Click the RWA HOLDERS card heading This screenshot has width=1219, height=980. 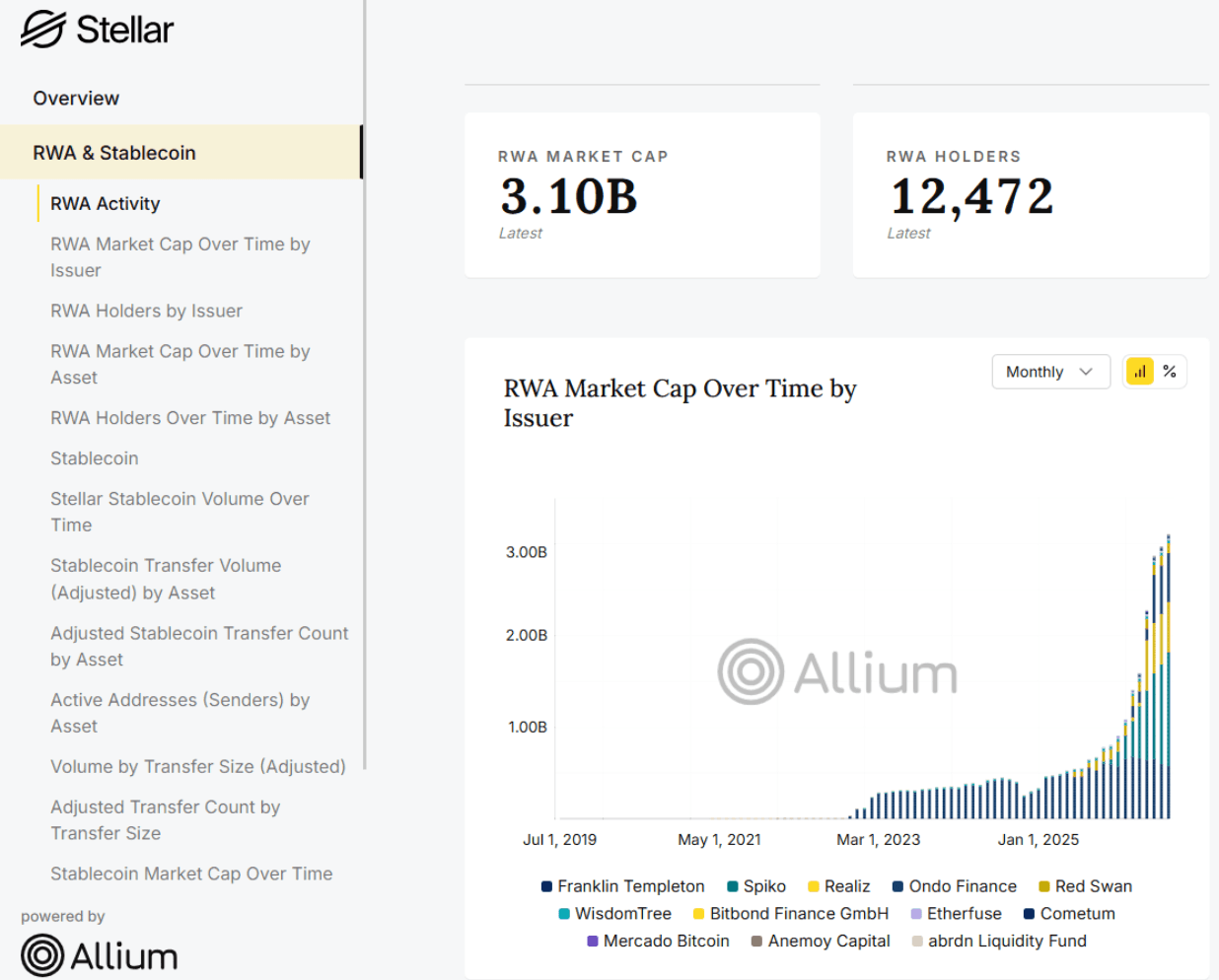pyautogui.click(x=954, y=157)
